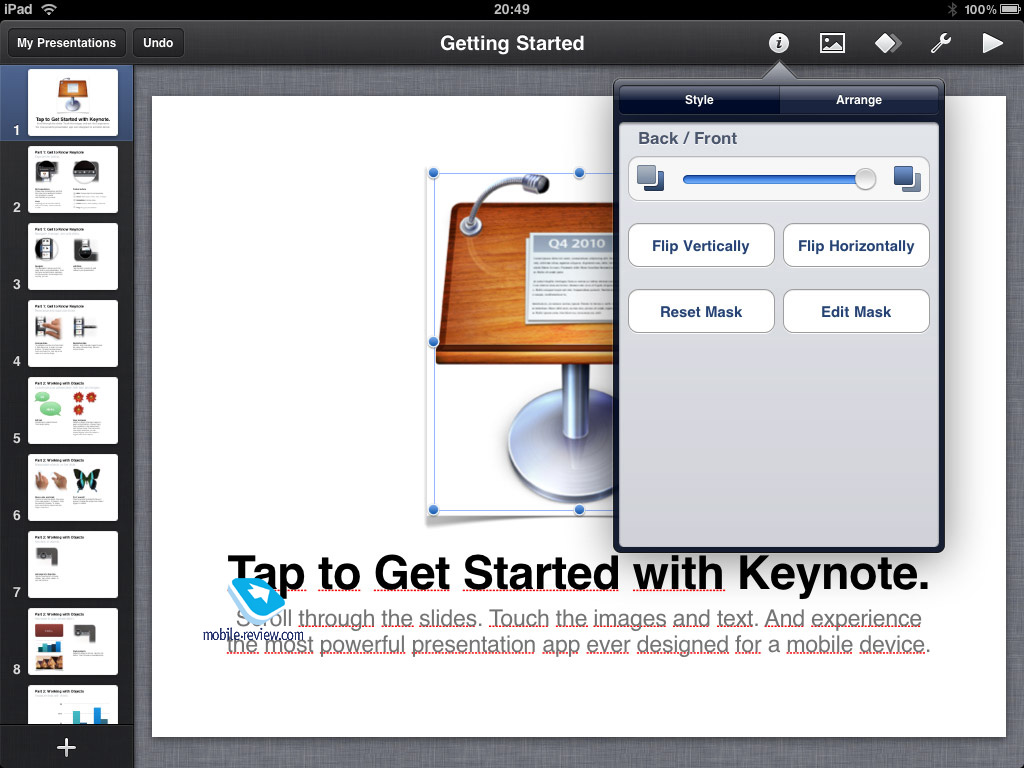Select slide 6 thumbnail
This screenshot has width=1024, height=768.
pos(72,488)
